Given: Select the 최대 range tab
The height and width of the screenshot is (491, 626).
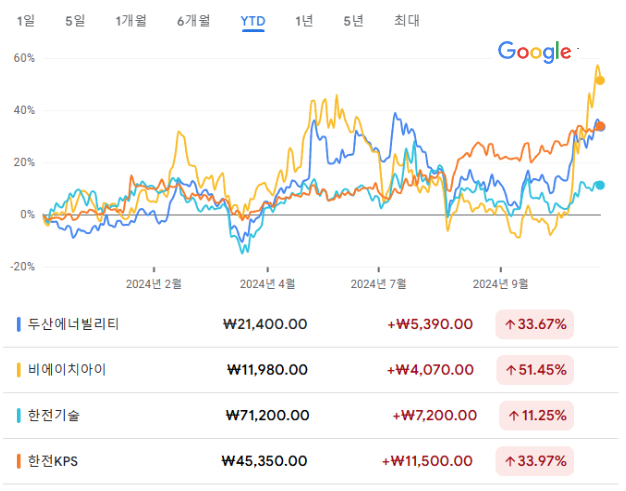Looking at the screenshot, I should 407,21.
